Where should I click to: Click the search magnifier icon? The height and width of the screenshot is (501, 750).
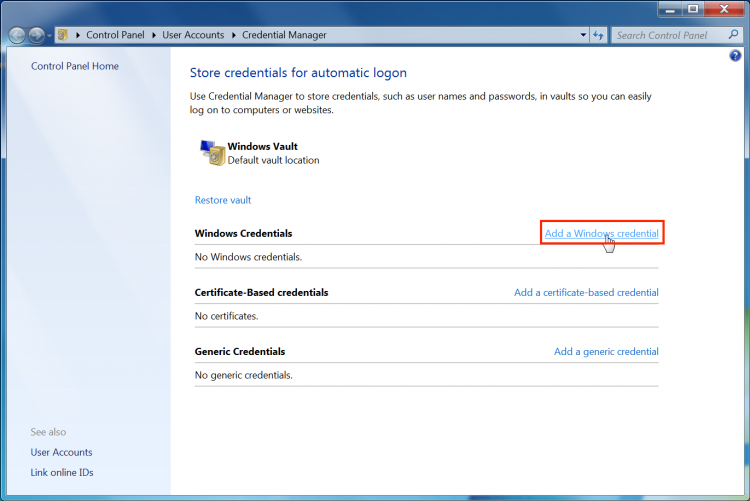(733, 34)
